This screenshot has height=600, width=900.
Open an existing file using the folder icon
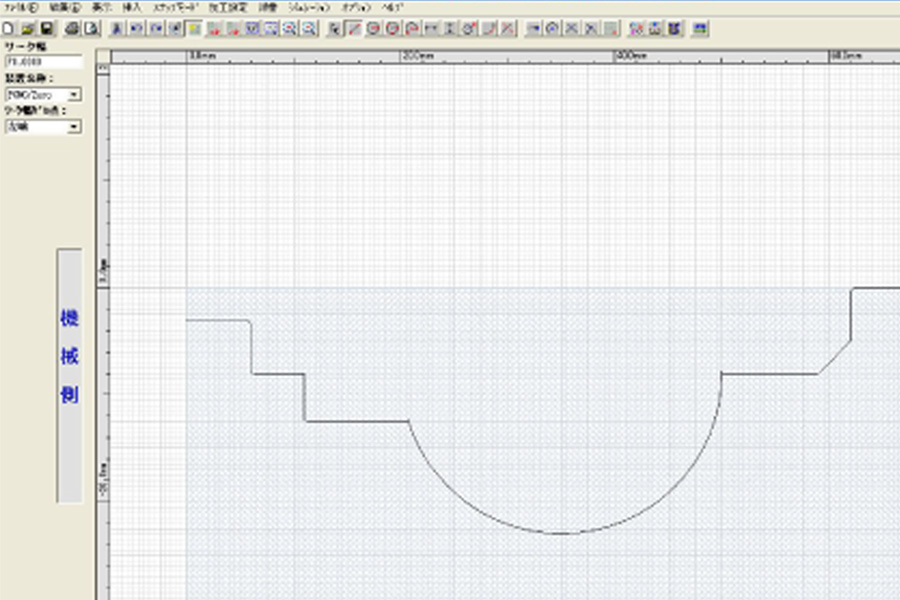[27, 29]
